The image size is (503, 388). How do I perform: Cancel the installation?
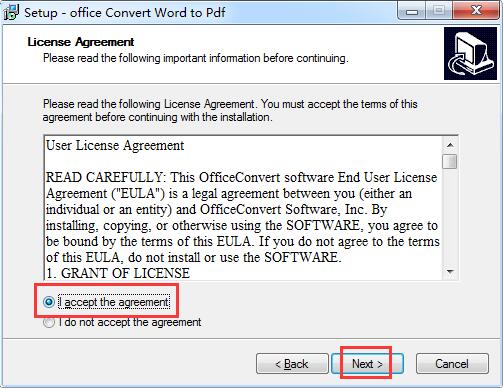coord(452,364)
